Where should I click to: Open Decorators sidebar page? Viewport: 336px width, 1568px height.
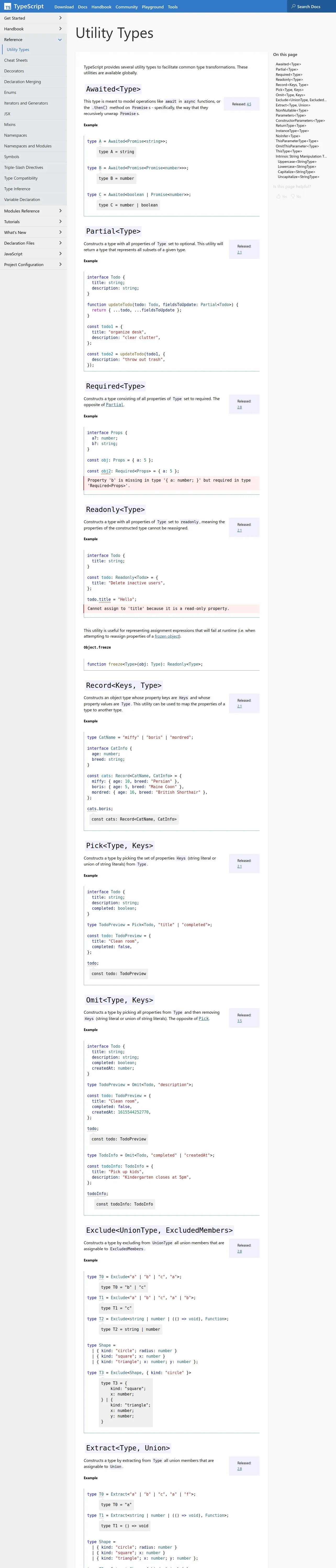point(33,71)
